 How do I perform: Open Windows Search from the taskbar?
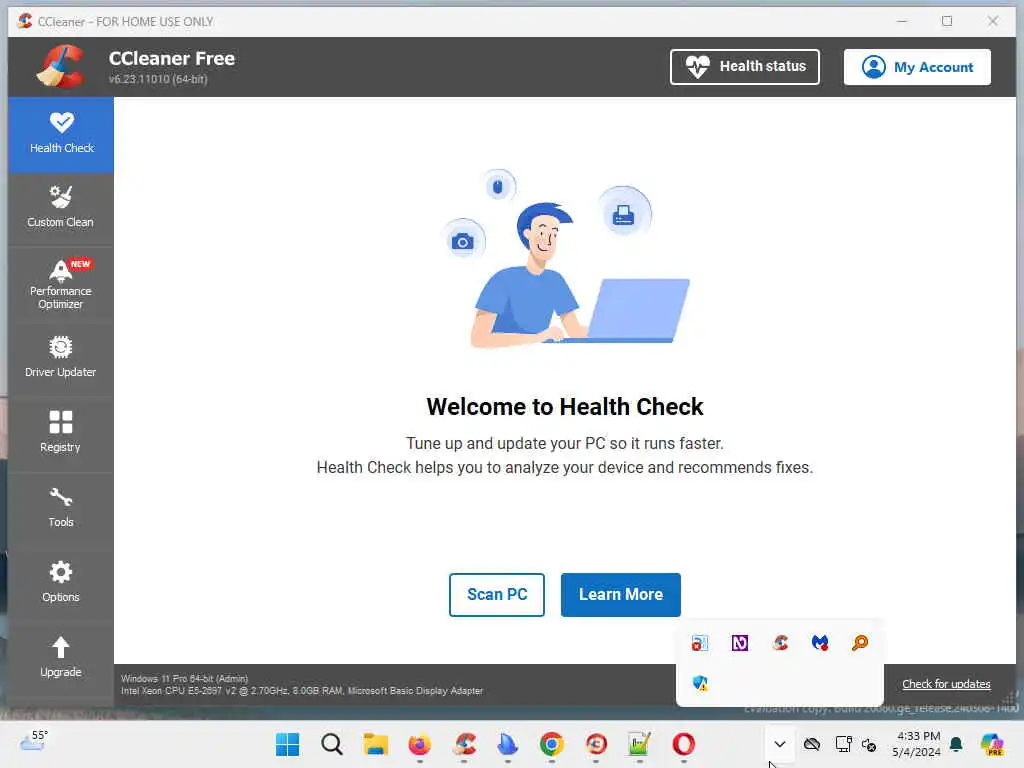(x=332, y=744)
